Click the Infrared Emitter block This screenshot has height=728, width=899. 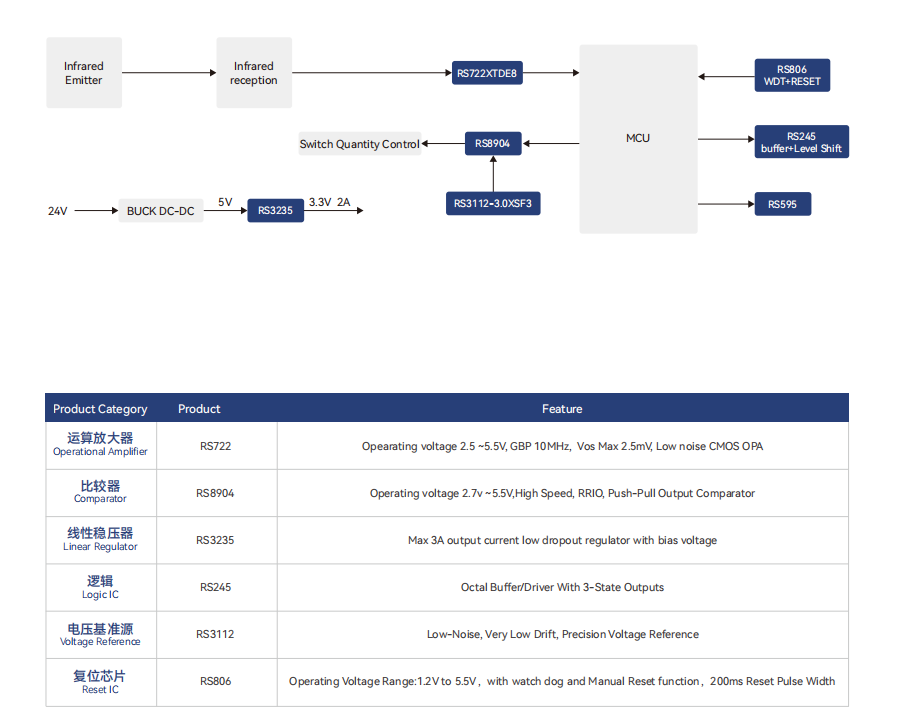[x=84, y=73]
